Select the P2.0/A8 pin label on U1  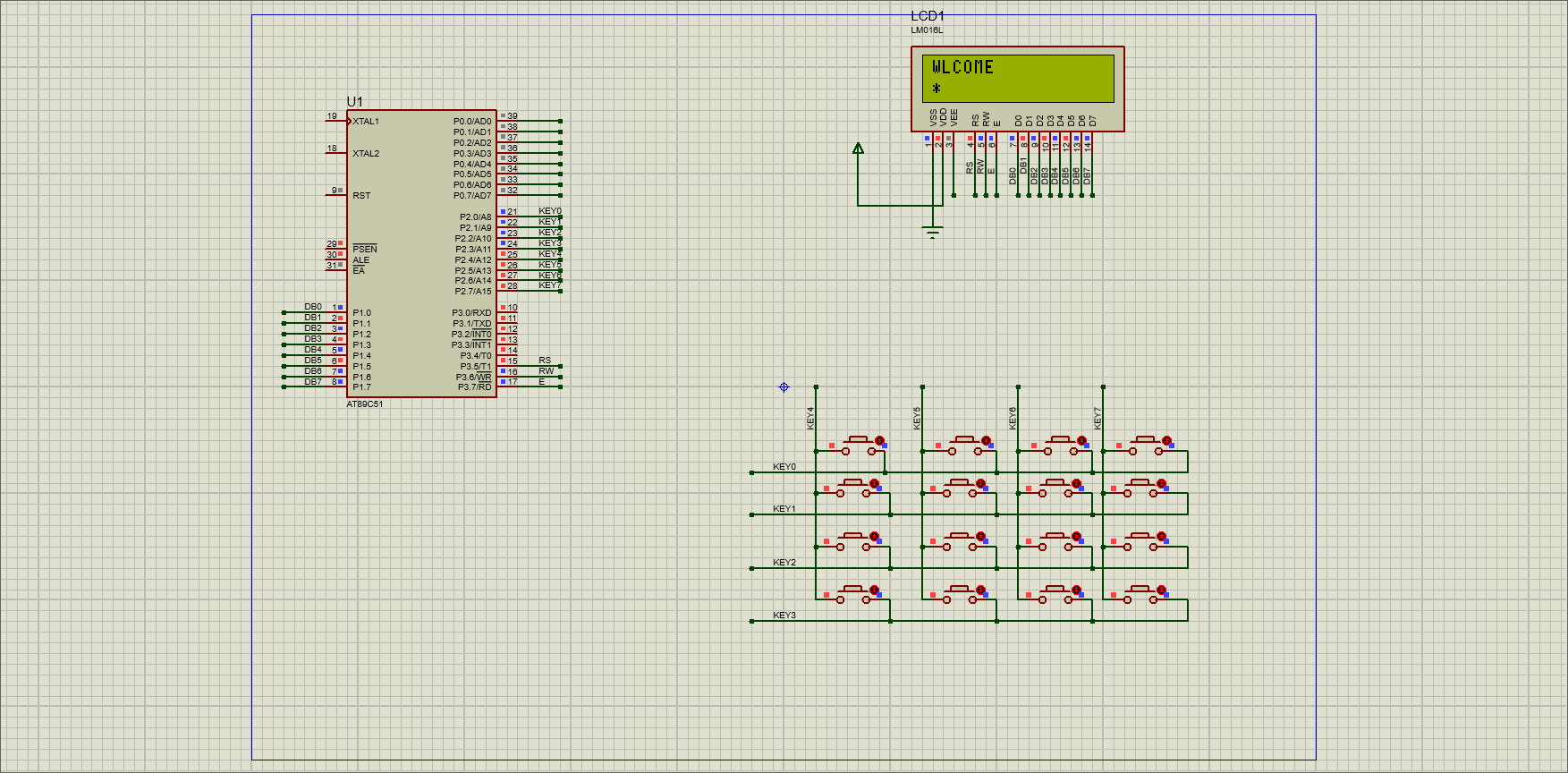(476, 217)
